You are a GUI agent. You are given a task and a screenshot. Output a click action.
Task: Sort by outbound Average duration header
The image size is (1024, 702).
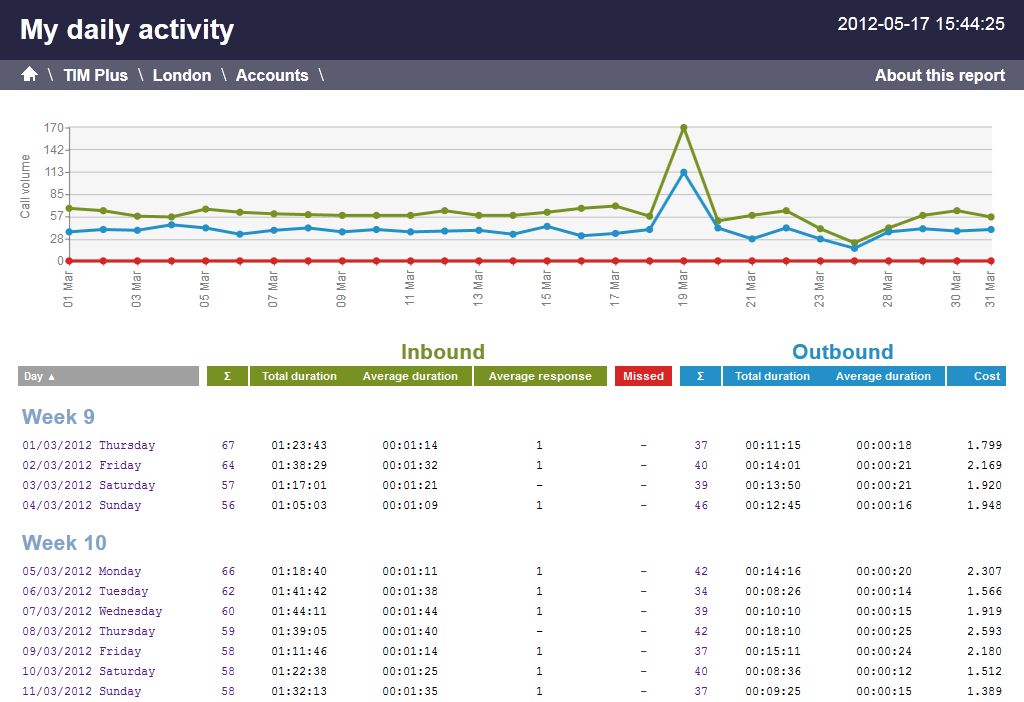click(x=883, y=376)
